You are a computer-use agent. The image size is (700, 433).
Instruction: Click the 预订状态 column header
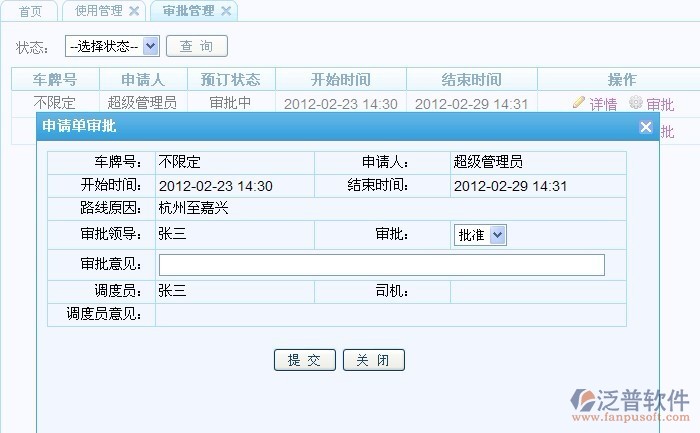coord(230,80)
